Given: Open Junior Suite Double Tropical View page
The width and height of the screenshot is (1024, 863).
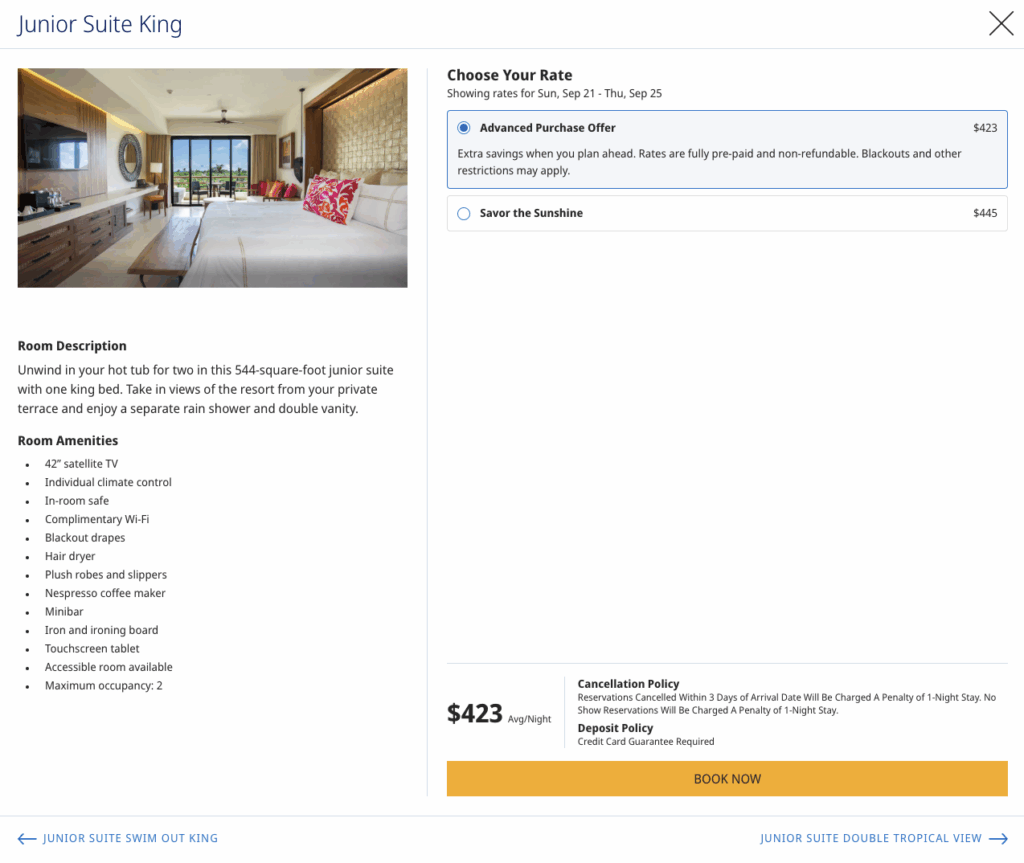Looking at the screenshot, I should point(868,838).
